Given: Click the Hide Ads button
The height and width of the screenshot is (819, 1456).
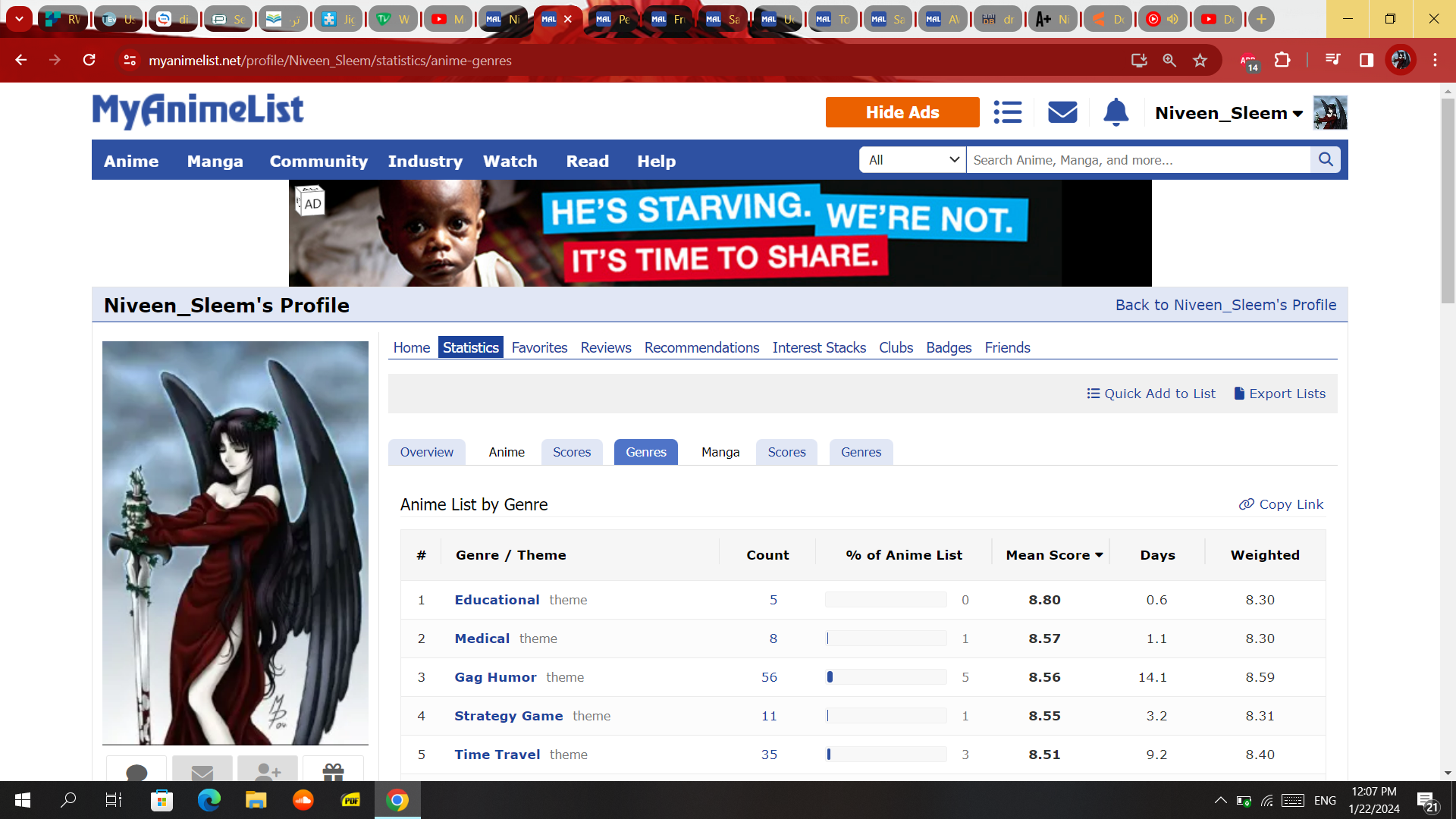Looking at the screenshot, I should coord(902,112).
